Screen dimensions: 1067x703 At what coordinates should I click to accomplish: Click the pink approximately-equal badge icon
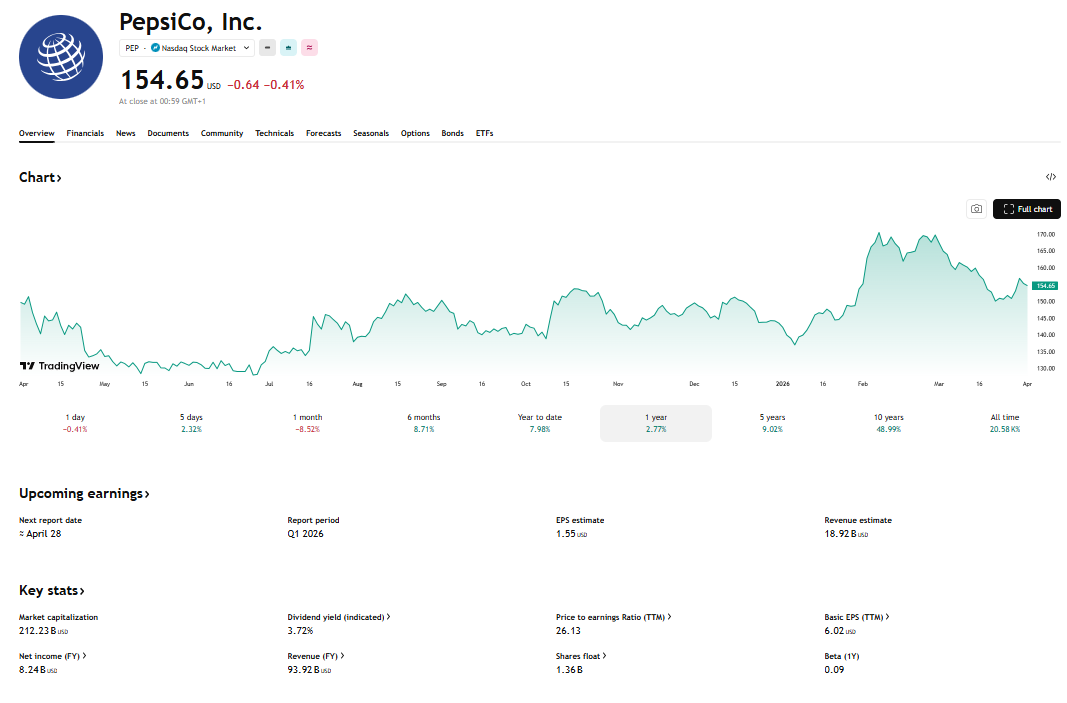click(x=310, y=48)
